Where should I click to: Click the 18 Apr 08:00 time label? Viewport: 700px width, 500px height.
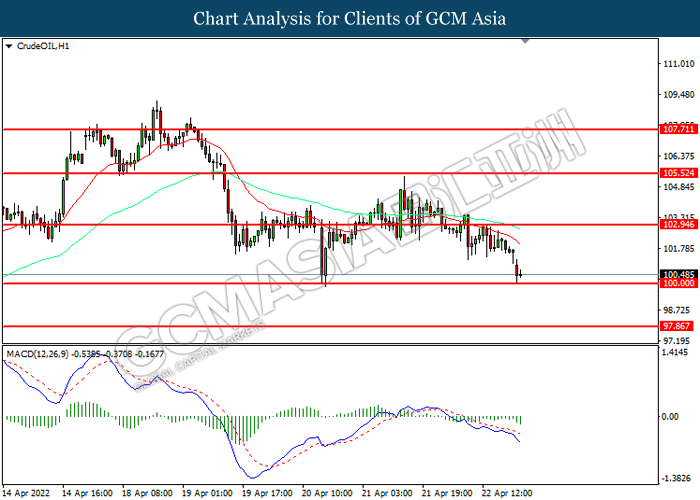click(147, 493)
